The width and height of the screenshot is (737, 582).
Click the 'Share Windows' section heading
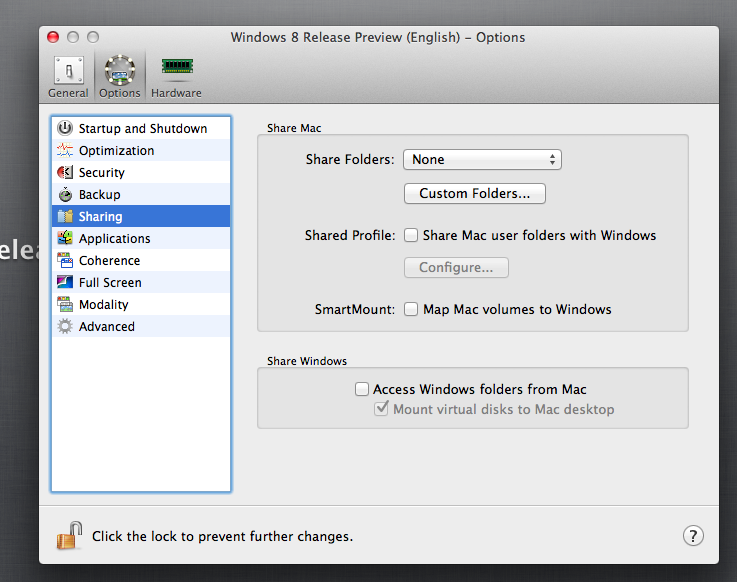pos(307,361)
